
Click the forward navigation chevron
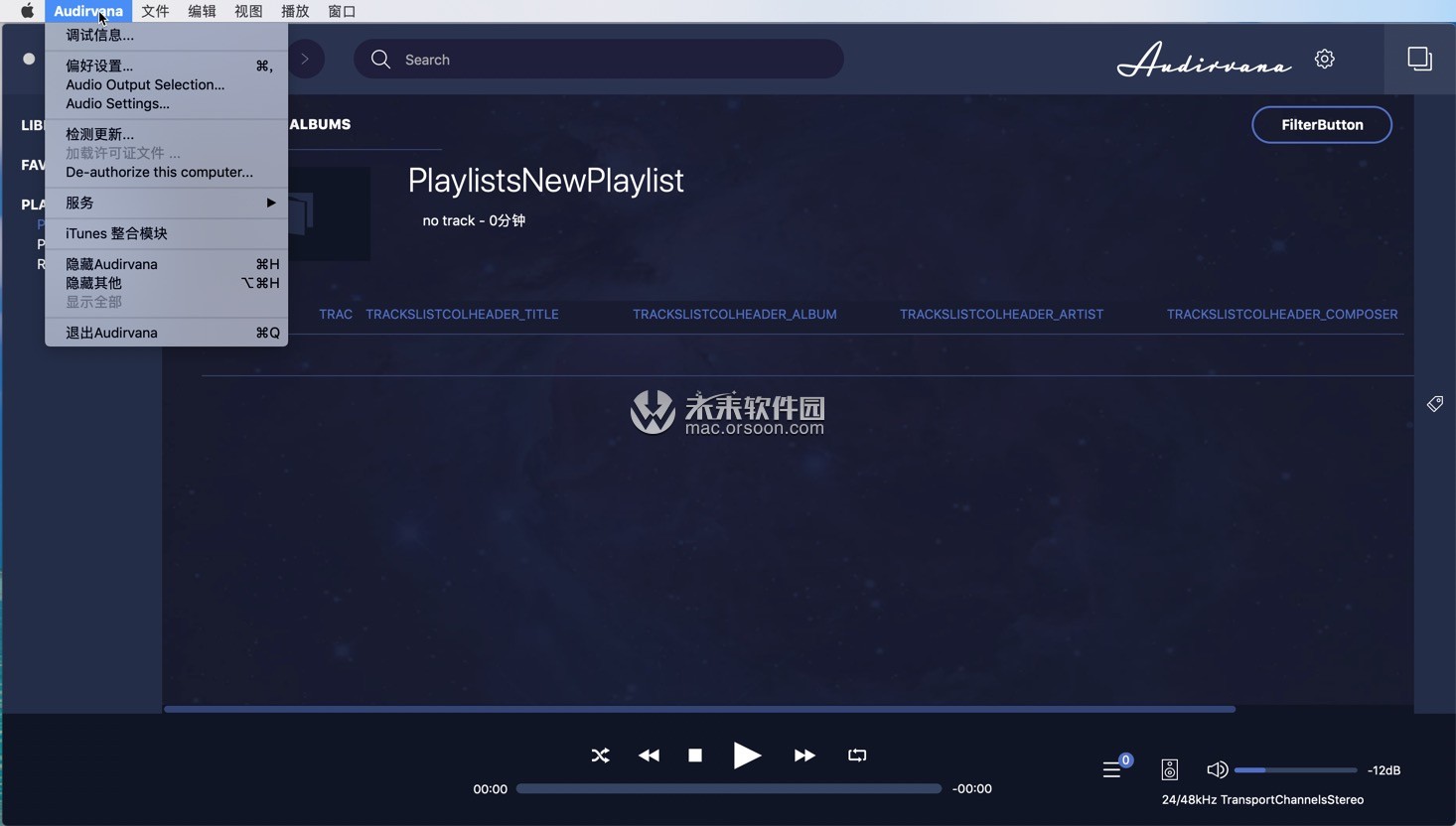[306, 60]
